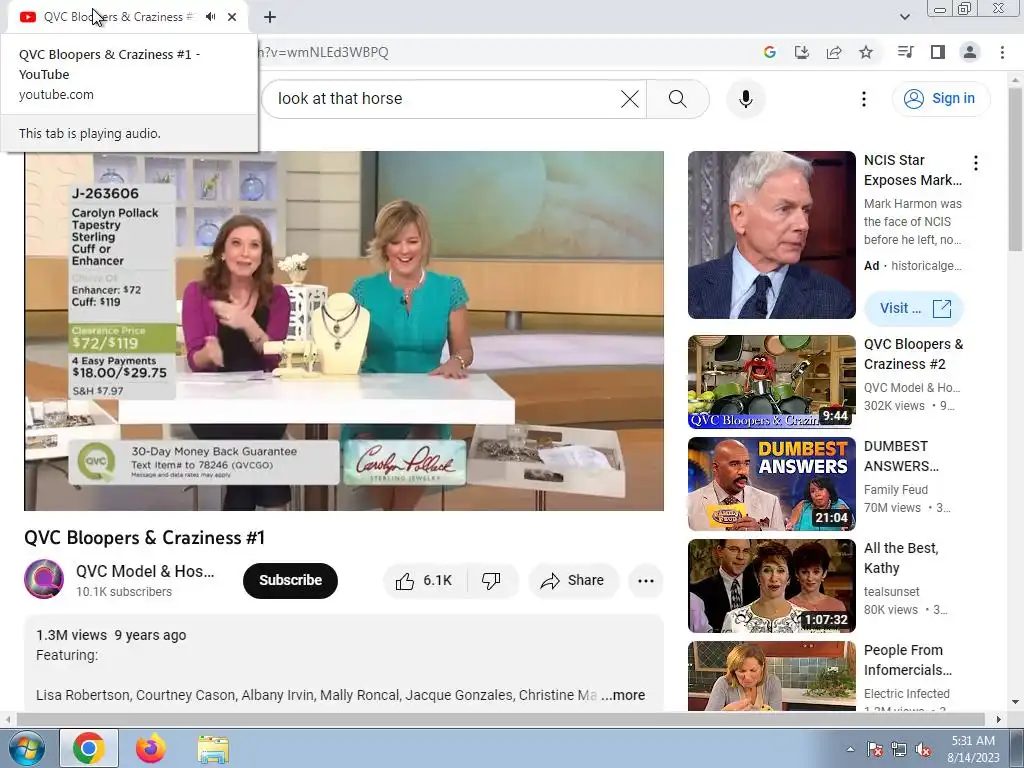This screenshot has height=768, width=1024.
Task: Open the NCIS Star ad thumbnail
Action: 771,235
